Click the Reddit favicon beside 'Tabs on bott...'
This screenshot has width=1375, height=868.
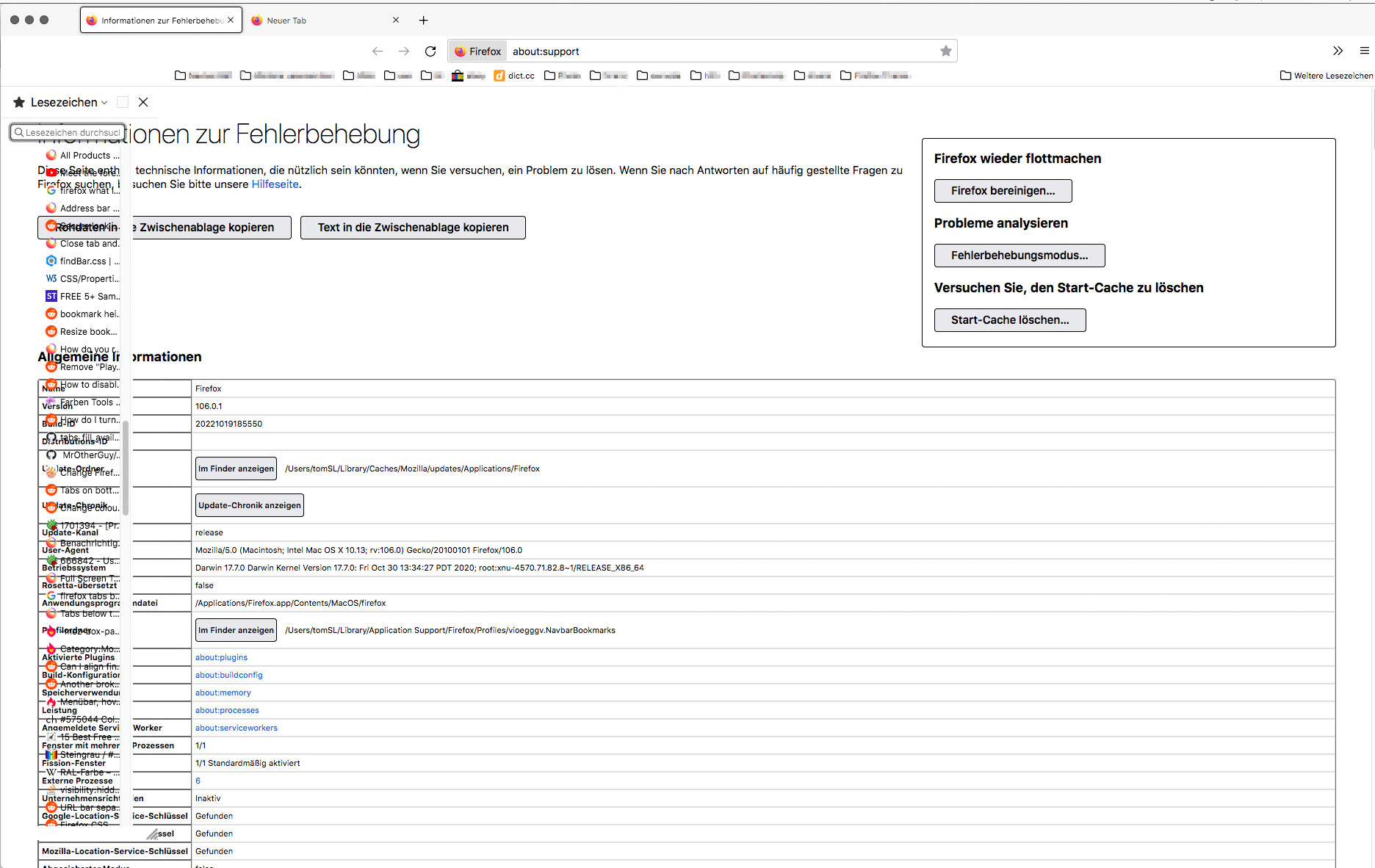[x=51, y=490]
